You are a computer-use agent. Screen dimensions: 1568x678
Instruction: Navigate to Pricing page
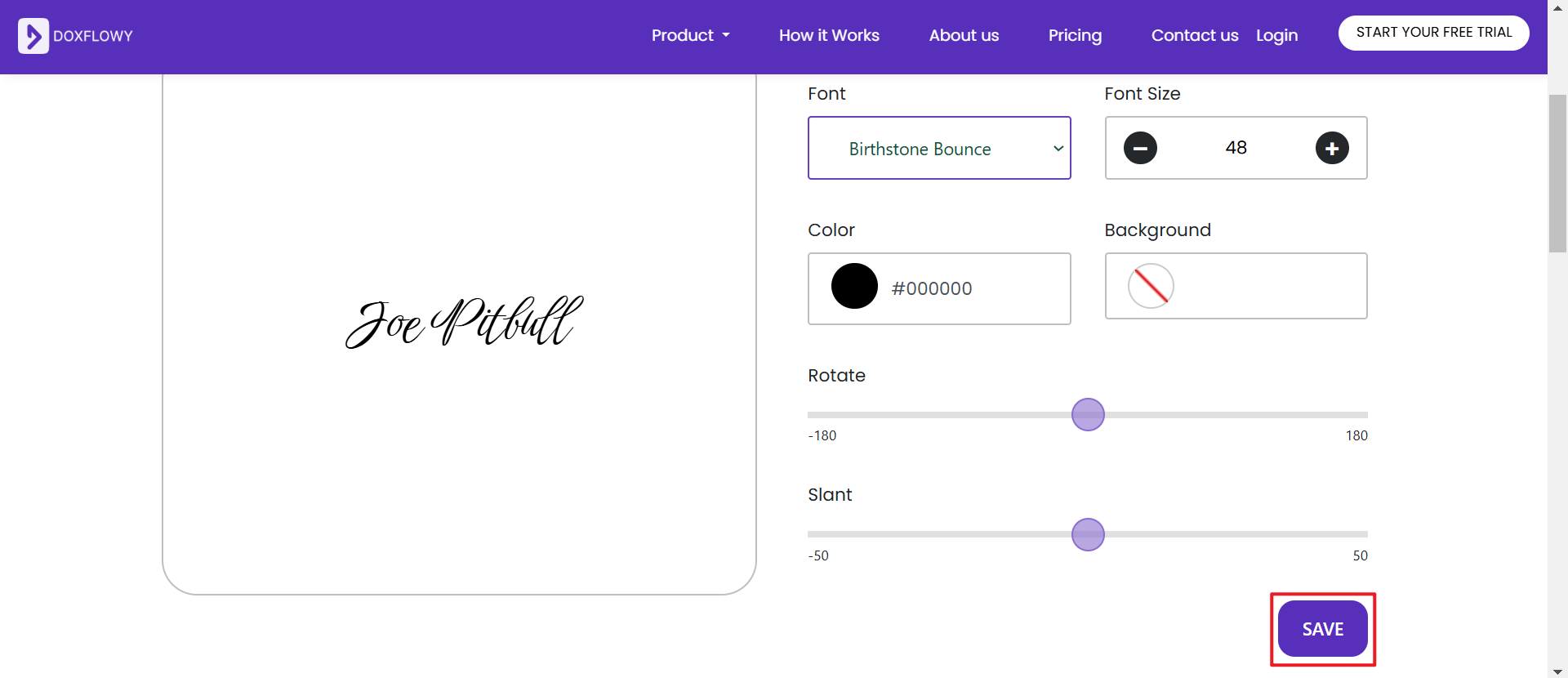[x=1075, y=35]
